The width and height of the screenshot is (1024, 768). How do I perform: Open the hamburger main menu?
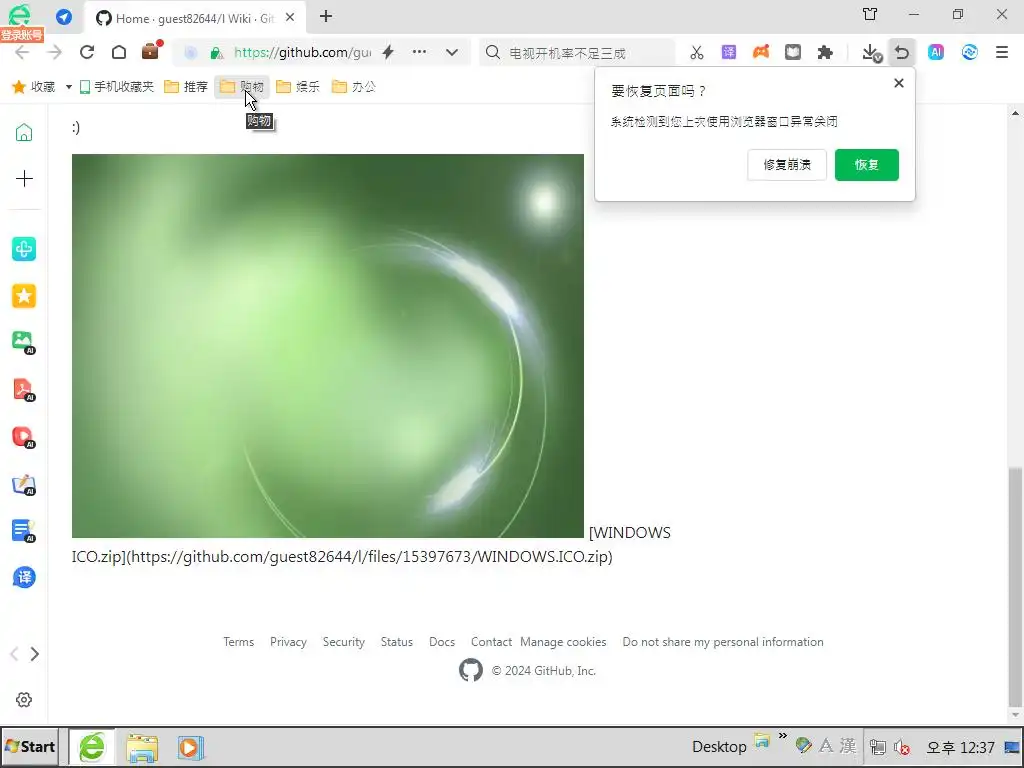pyautogui.click(x=1002, y=52)
